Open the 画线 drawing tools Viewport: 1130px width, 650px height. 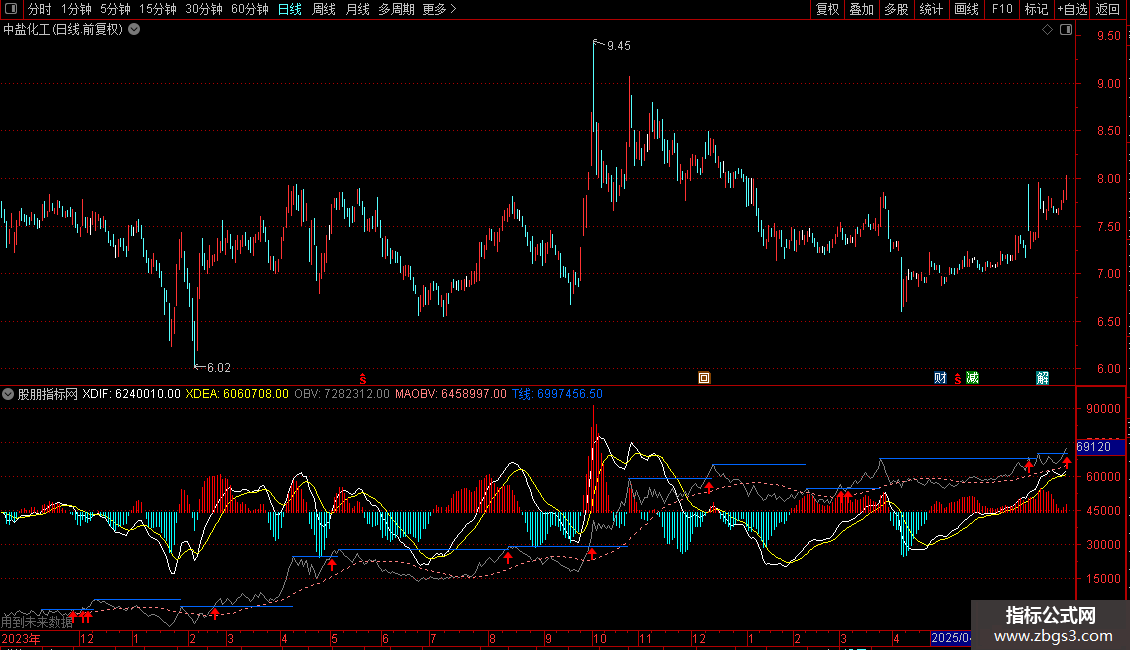[x=966, y=9]
